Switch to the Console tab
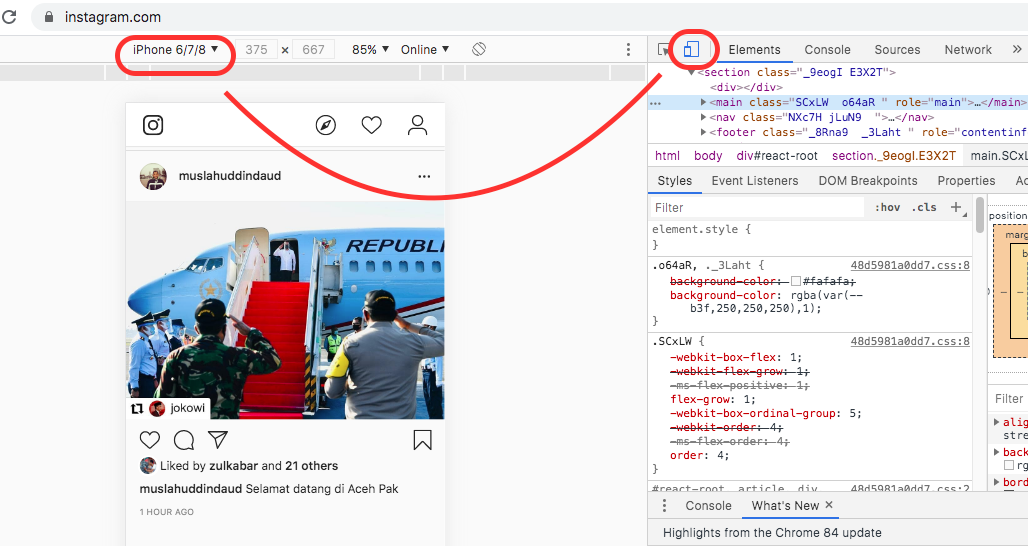Image resolution: width=1028 pixels, height=546 pixels. (x=827, y=49)
